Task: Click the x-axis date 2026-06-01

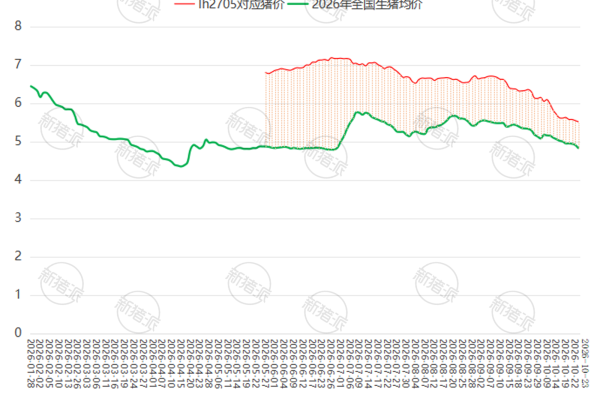Action: 274,364
